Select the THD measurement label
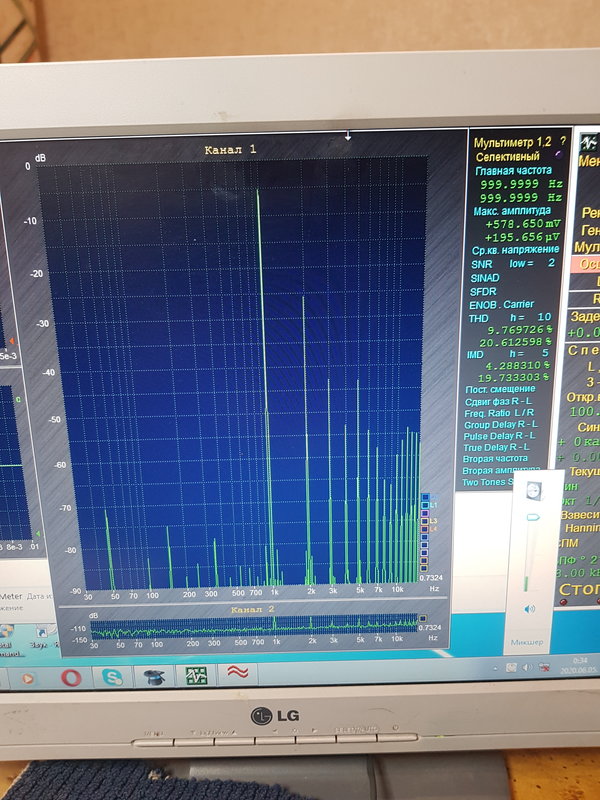The width and height of the screenshot is (600, 800). coord(478,318)
